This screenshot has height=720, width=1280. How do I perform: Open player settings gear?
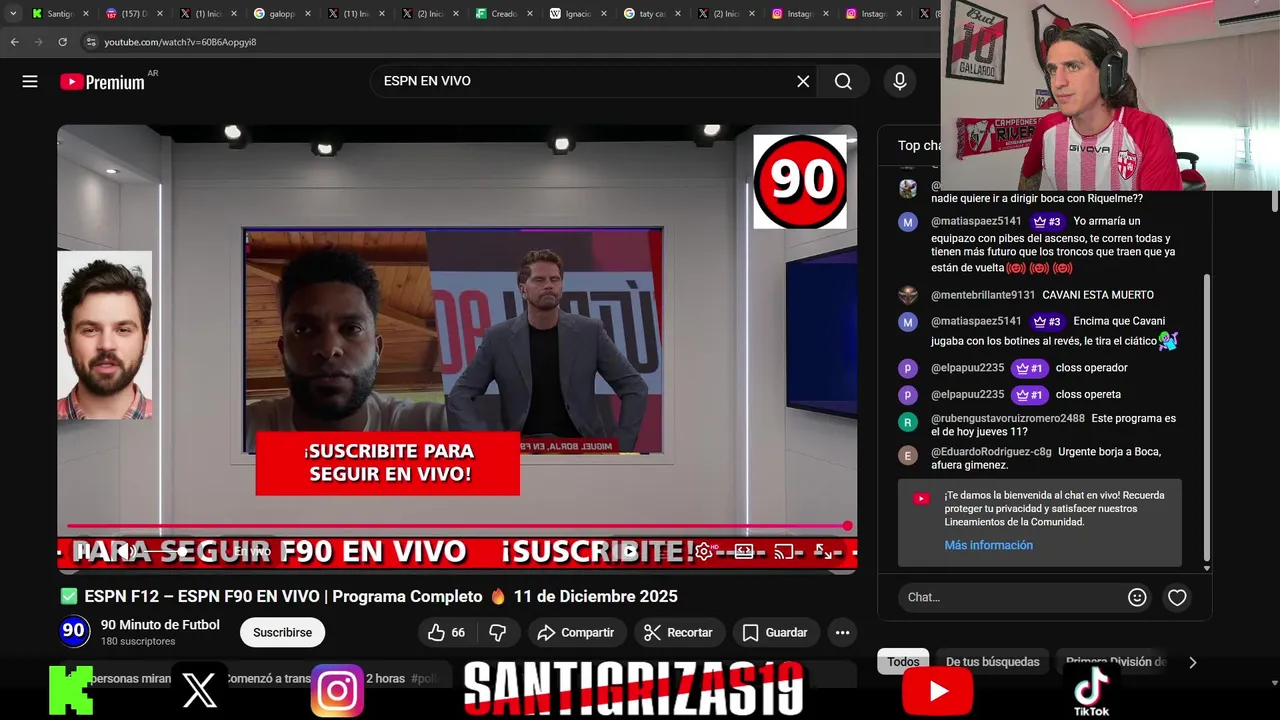pos(705,551)
